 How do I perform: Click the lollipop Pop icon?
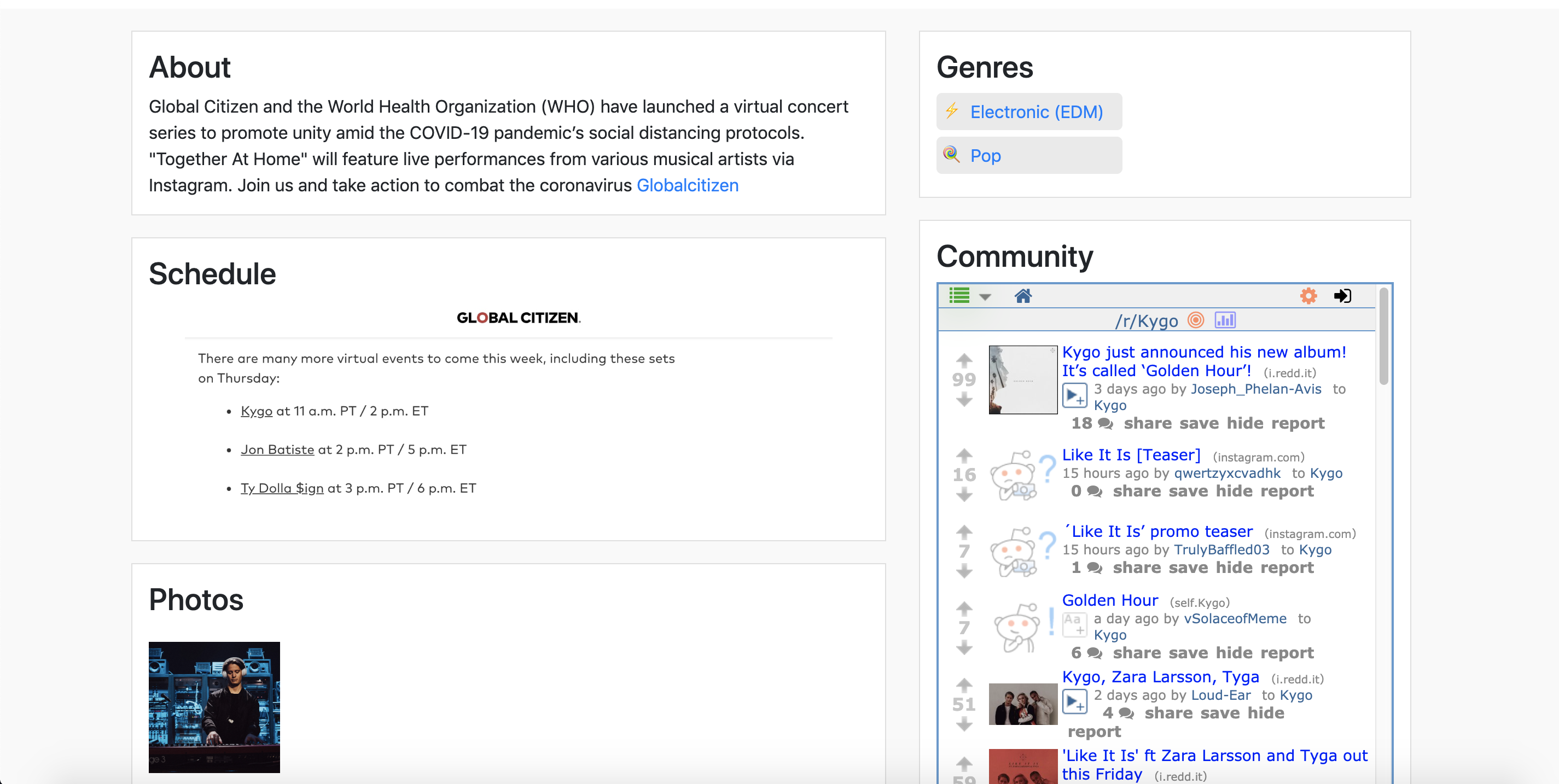(x=952, y=154)
